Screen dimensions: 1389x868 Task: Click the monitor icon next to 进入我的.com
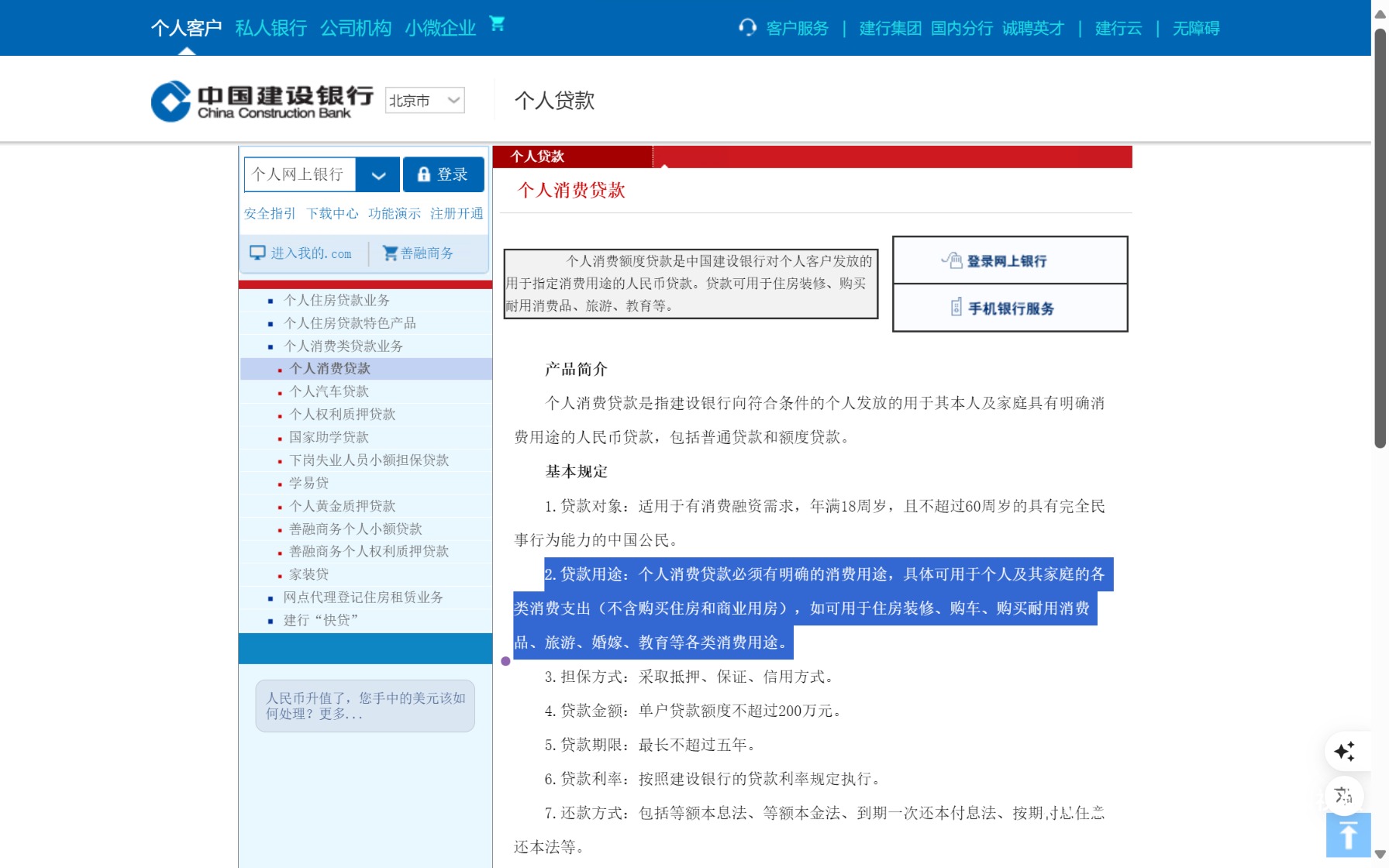pos(256,251)
